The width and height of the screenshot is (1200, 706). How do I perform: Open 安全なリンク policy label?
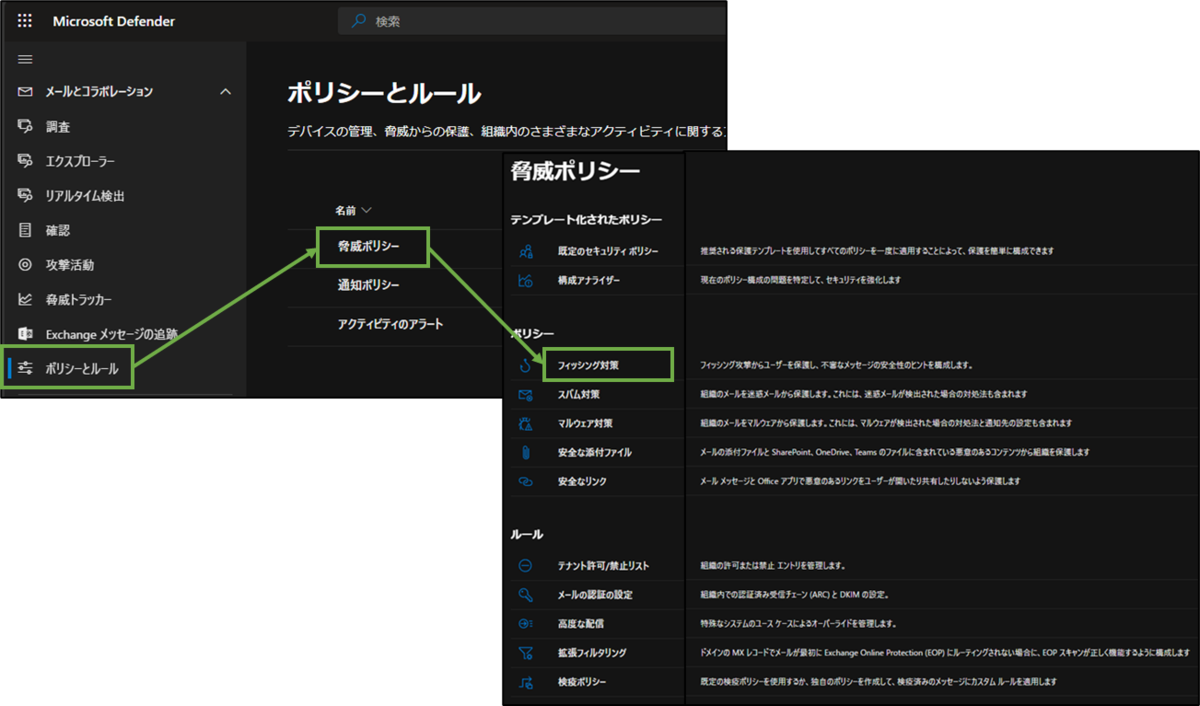click(582, 482)
